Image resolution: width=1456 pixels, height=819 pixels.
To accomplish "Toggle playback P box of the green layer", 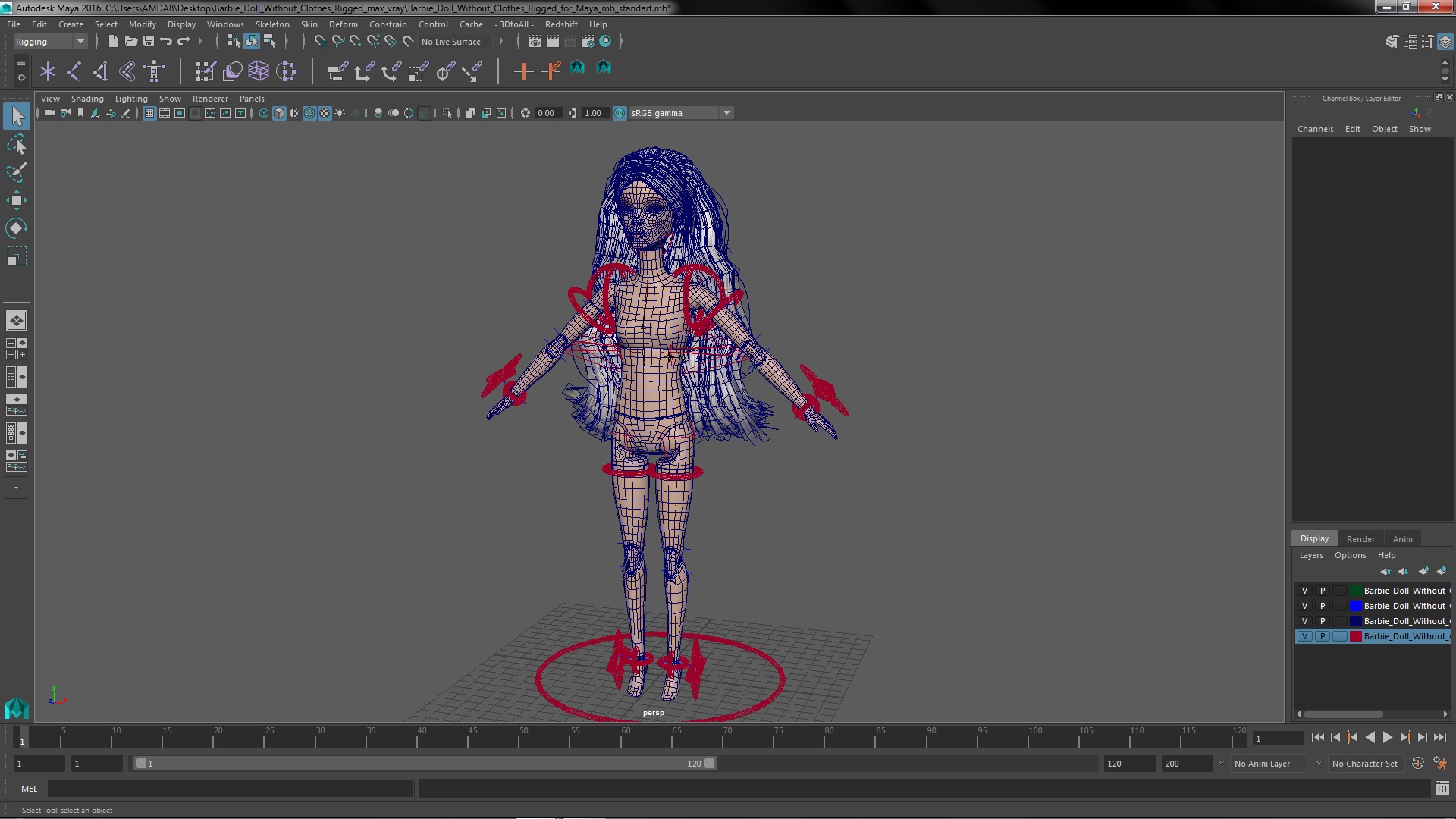I will (x=1323, y=591).
